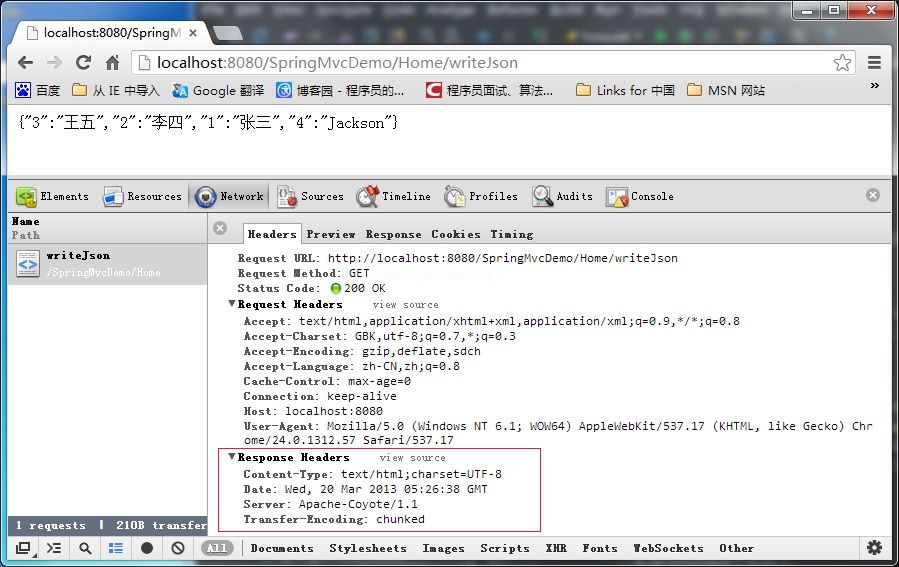Open a new browser tab
Viewport: 899px width, 567px height.
point(228,34)
